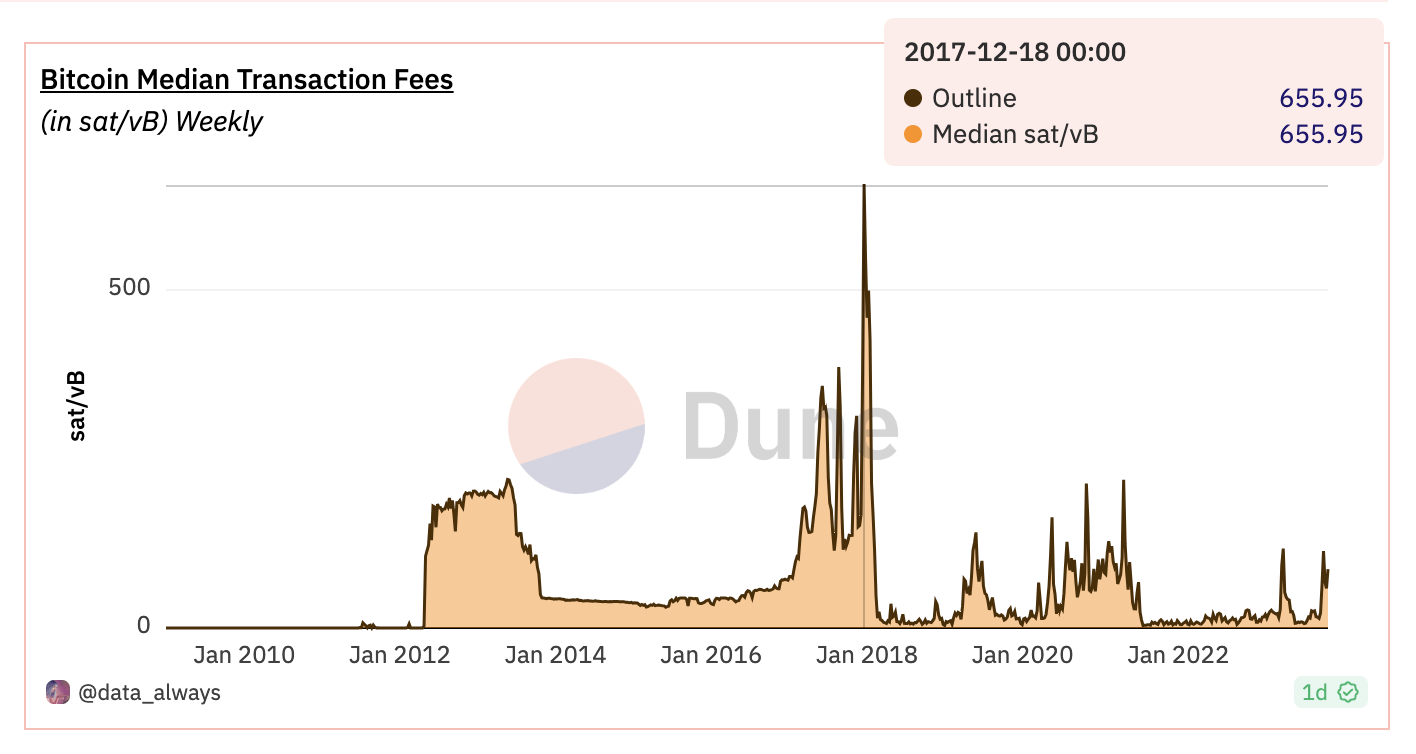Screen dimensions: 1416x754
Task: Open the Bitcoin Median Transaction Fees title link
Action: coord(246,80)
